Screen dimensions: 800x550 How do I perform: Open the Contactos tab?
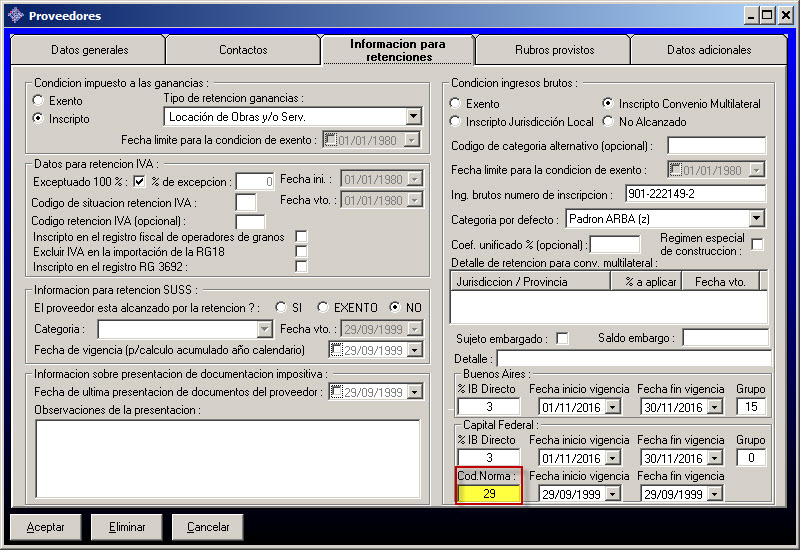243,50
